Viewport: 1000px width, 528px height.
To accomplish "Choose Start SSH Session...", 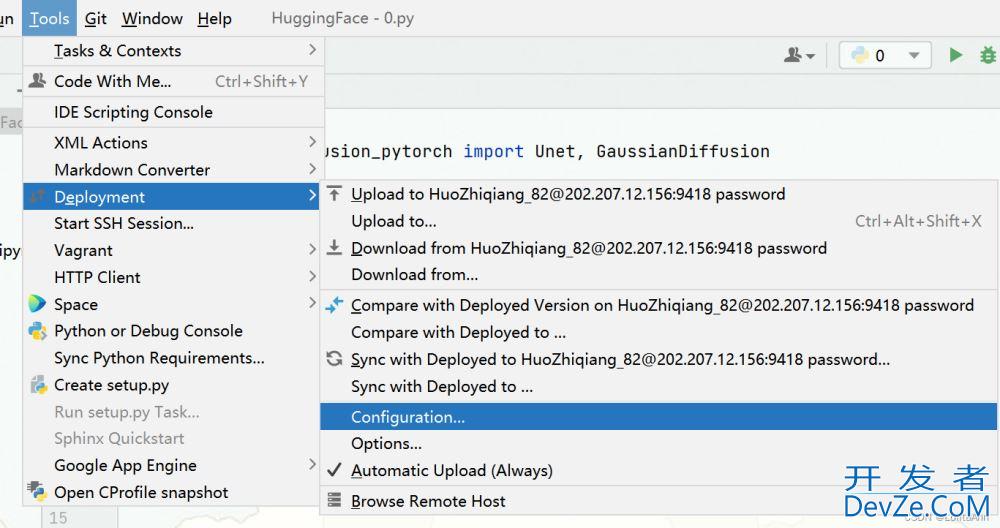I will click(173, 223).
